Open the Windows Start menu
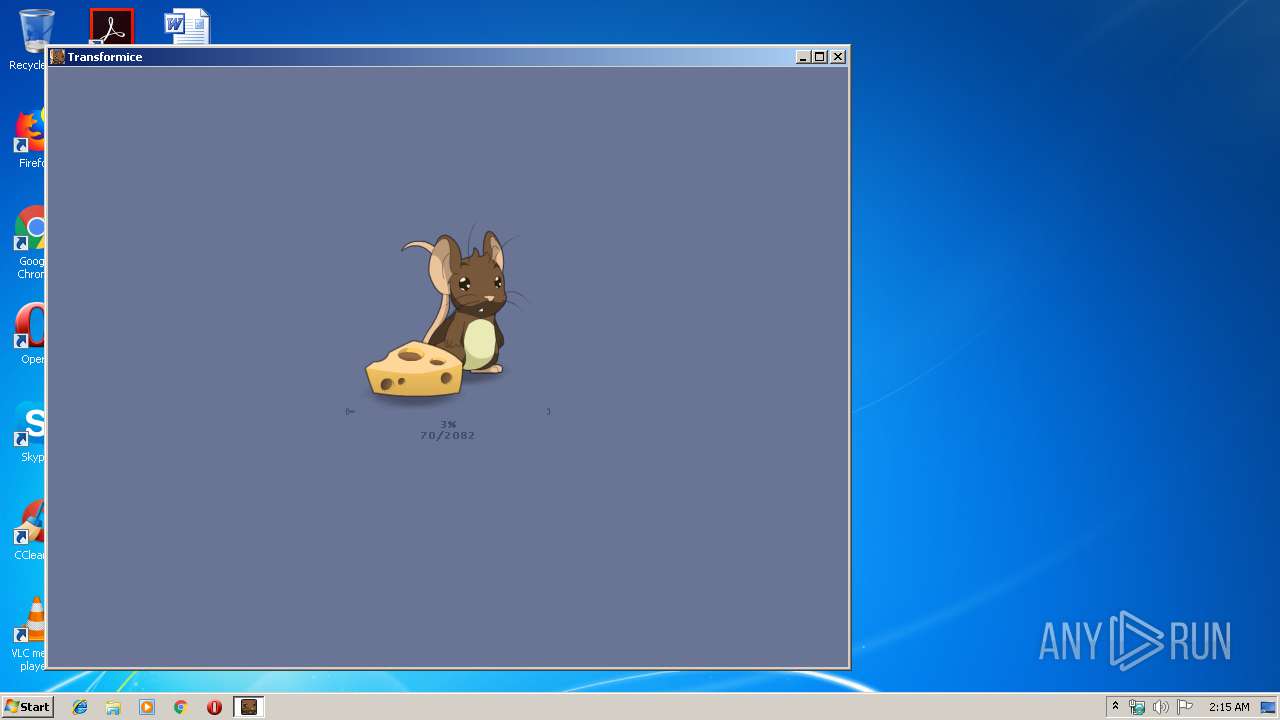 click(x=27, y=706)
